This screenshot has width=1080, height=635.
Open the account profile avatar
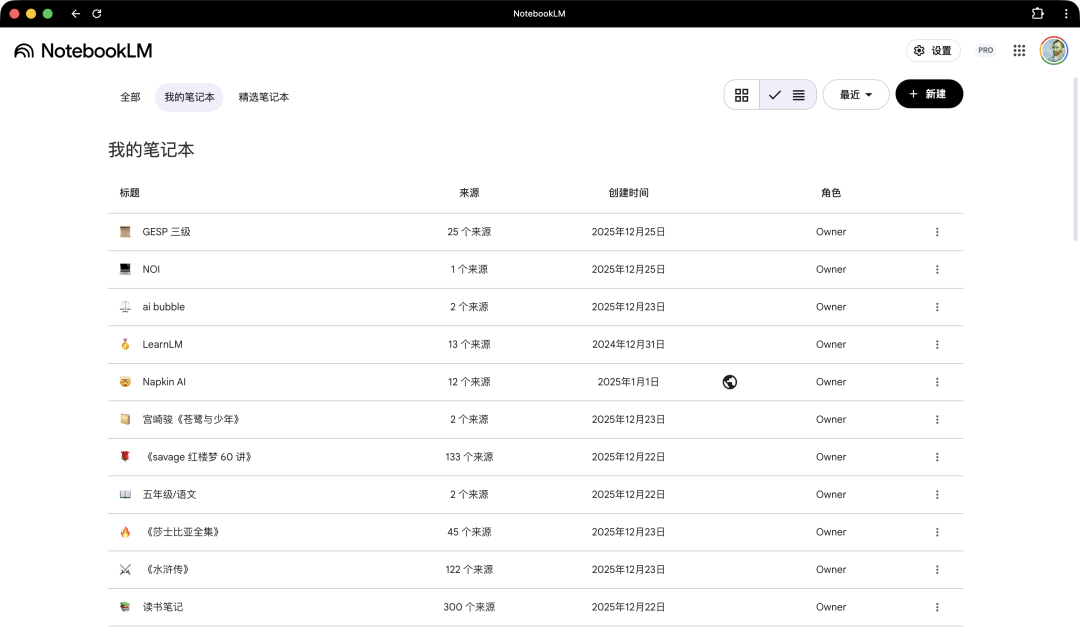pyautogui.click(x=1054, y=50)
